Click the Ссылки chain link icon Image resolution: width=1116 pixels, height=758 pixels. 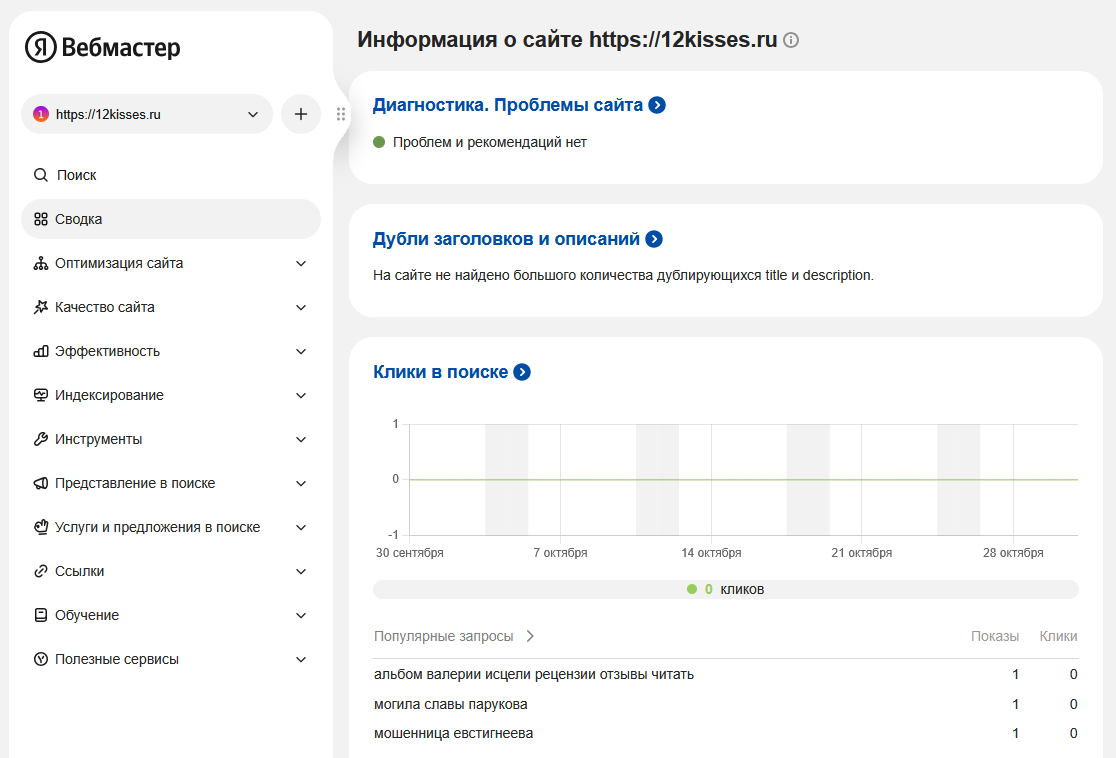coord(41,572)
